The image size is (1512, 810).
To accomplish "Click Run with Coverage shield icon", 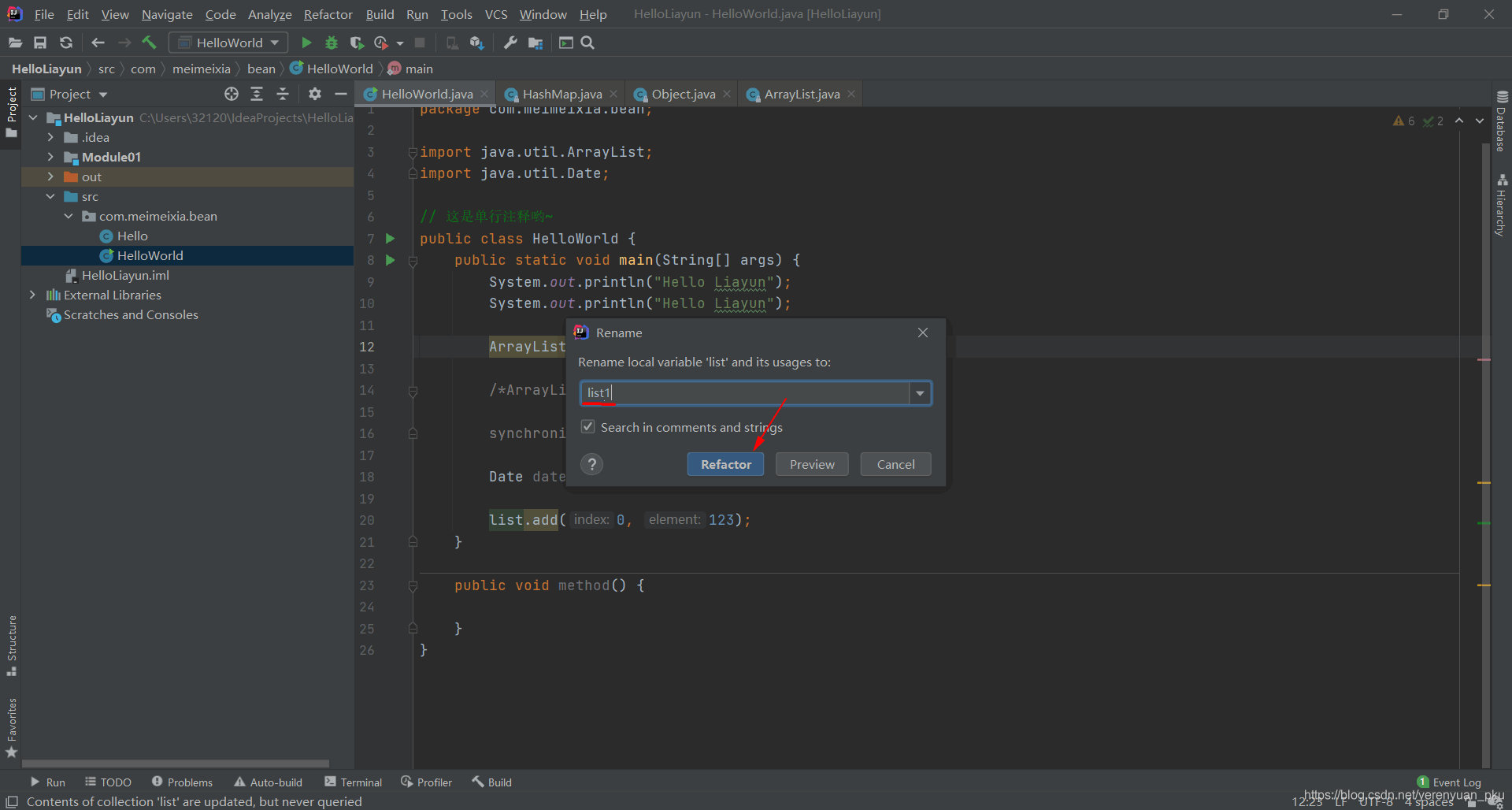I will coord(357,43).
